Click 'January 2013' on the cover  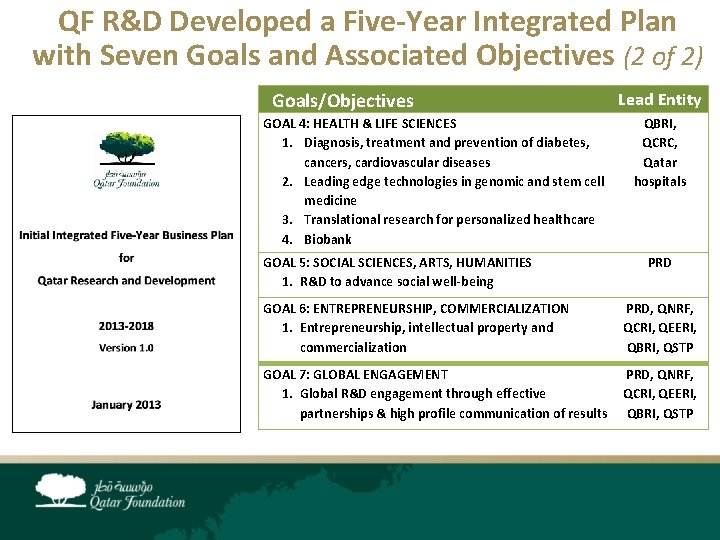point(126,405)
